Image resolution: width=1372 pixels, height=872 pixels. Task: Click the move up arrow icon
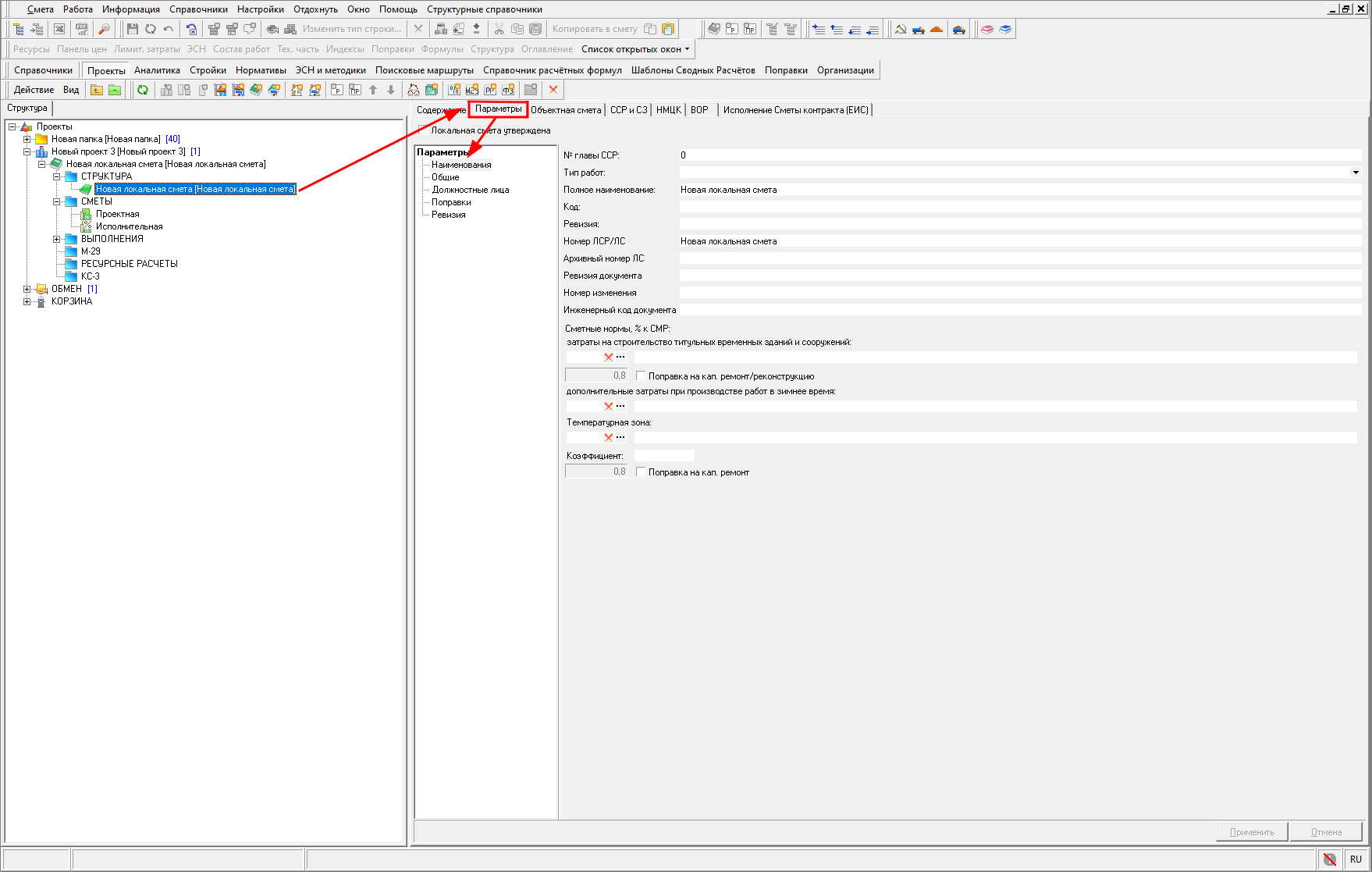[373, 90]
